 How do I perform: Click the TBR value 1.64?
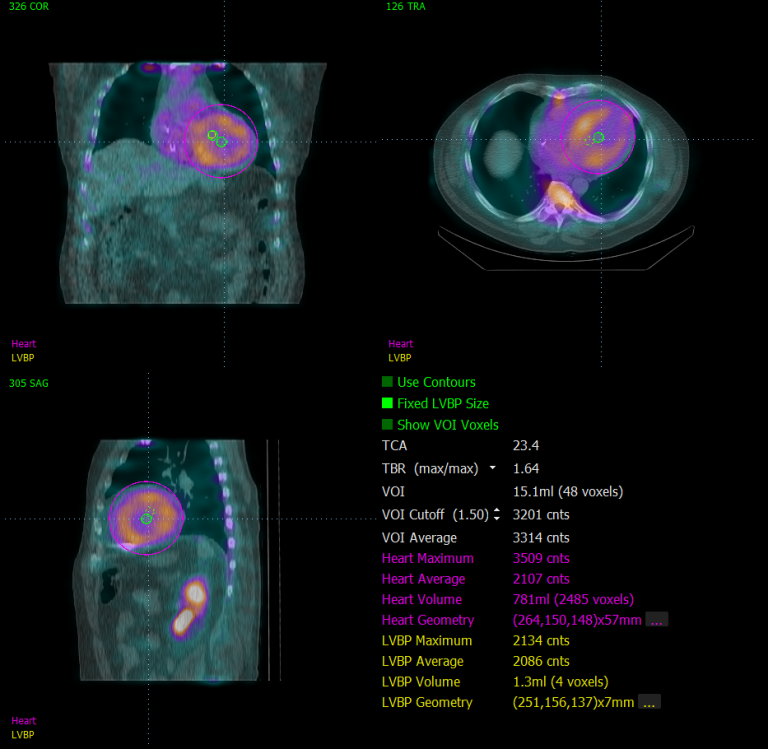coord(526,468)
